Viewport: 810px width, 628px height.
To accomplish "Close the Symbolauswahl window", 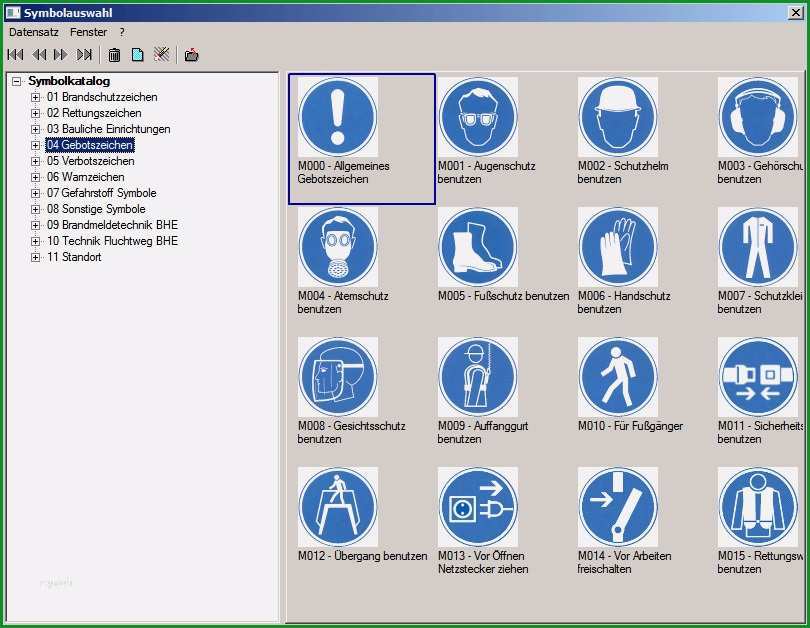I will tap(796, 12).
